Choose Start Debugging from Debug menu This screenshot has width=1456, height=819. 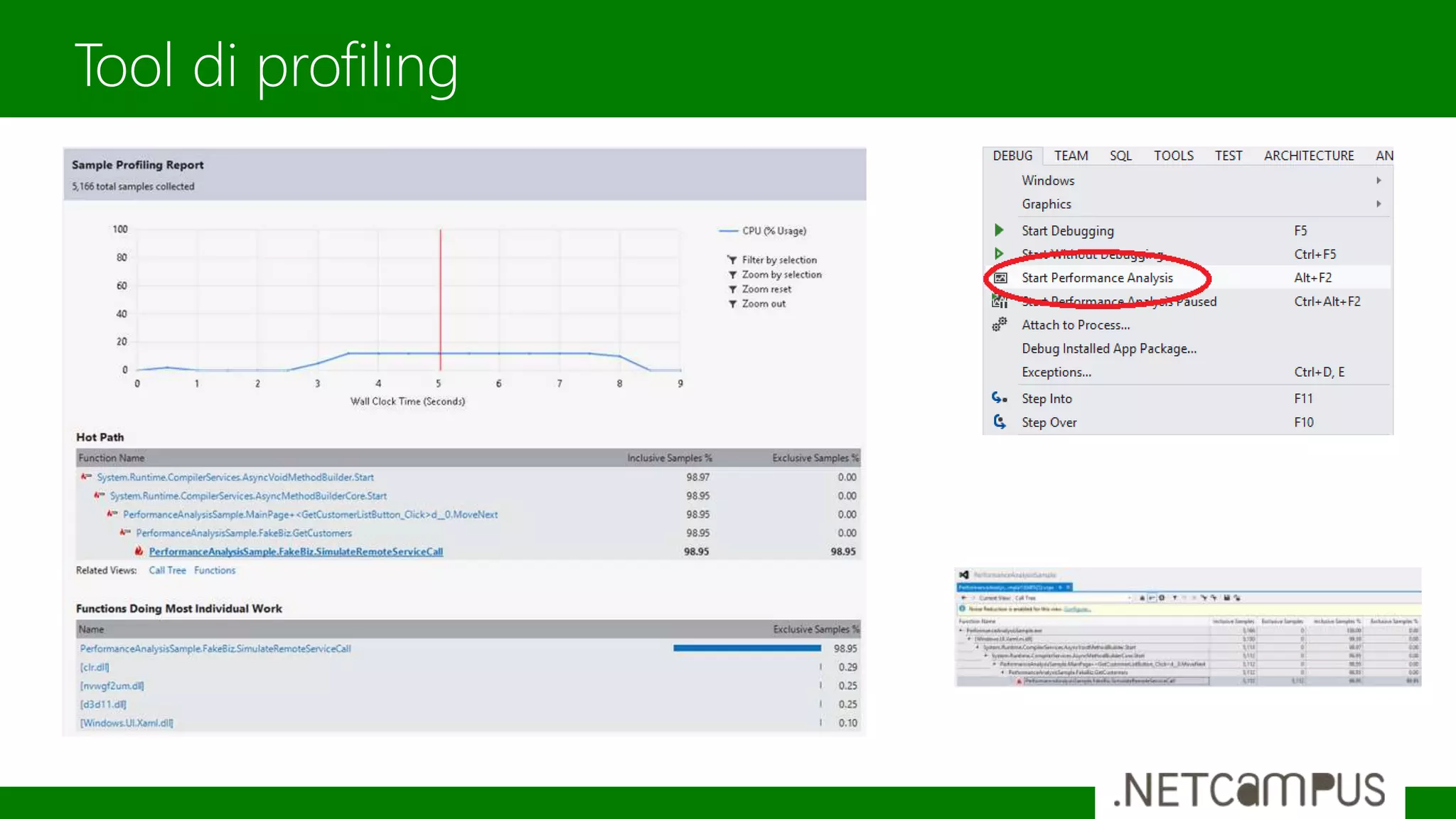point(1187,230)
